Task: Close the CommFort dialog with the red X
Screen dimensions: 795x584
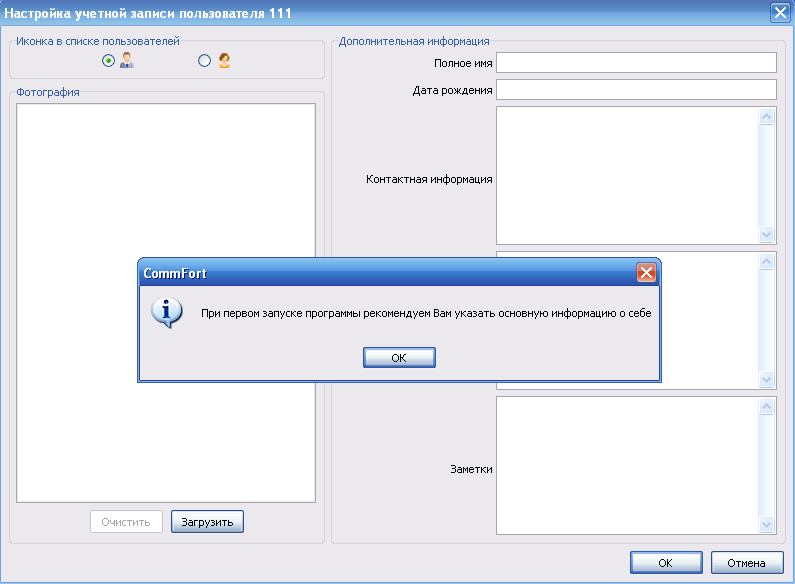Action: (x=646, y=273)
